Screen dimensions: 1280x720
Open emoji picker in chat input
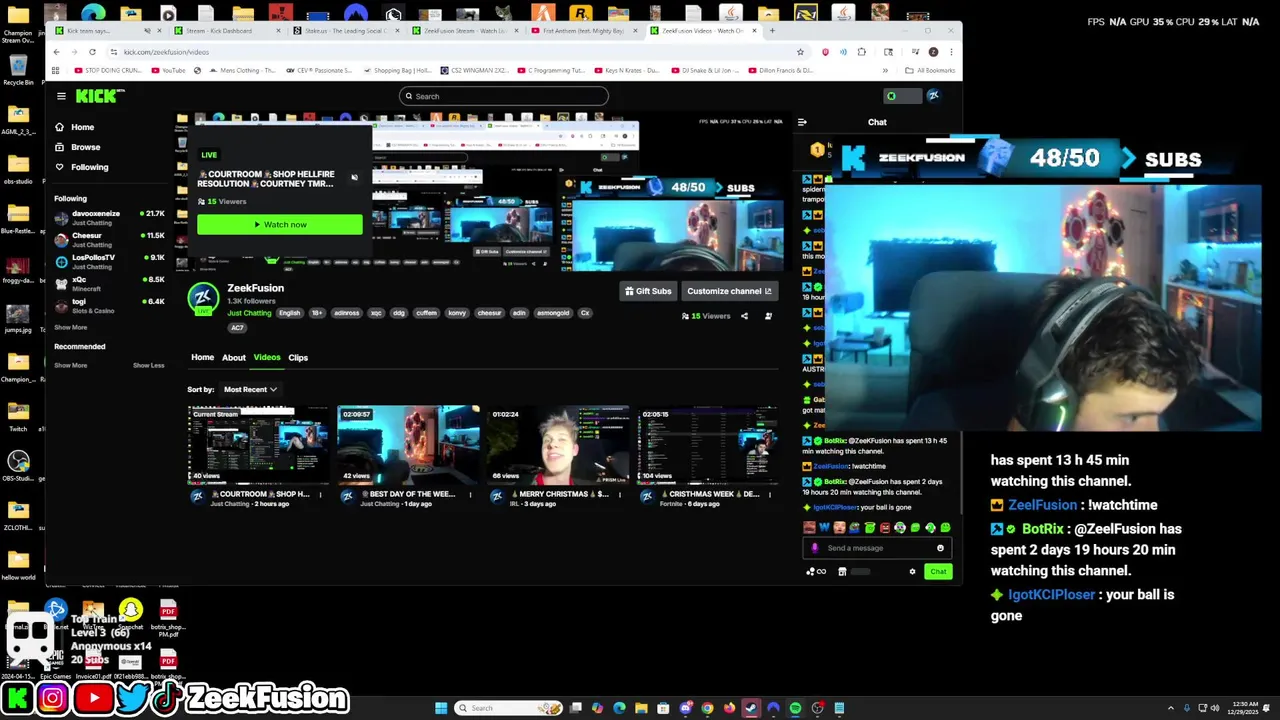click(940, 548)
